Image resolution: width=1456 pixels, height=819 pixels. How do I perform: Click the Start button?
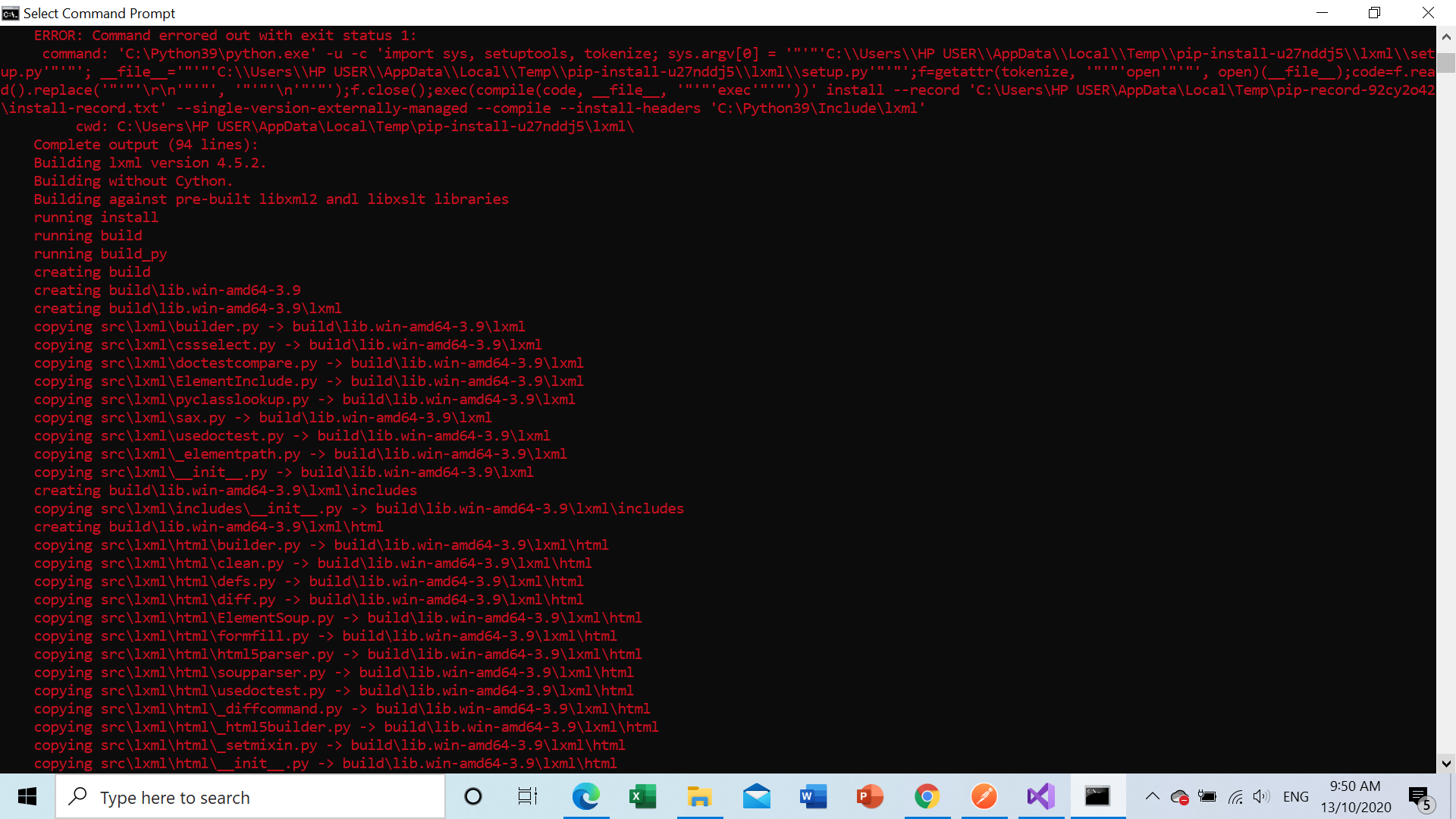(x=27, y=796)
